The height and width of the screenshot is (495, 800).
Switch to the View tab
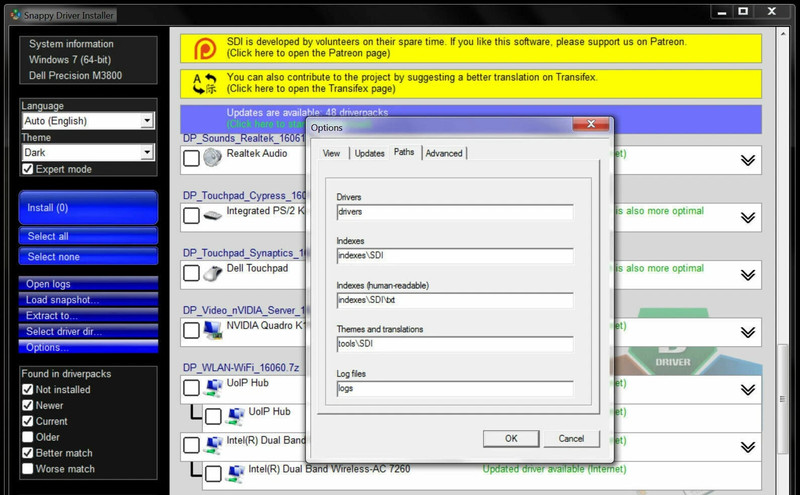332,153
